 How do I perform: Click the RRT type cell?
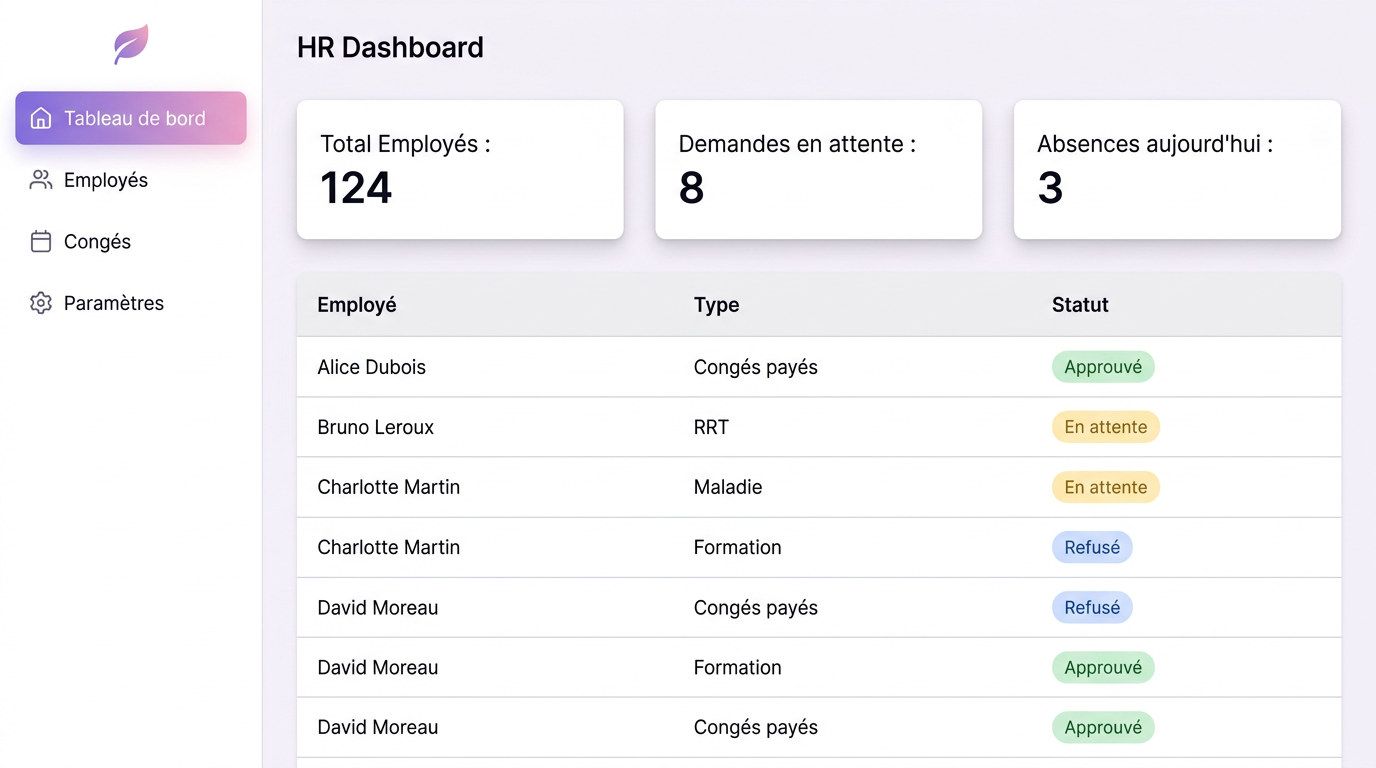click(711, 427)
